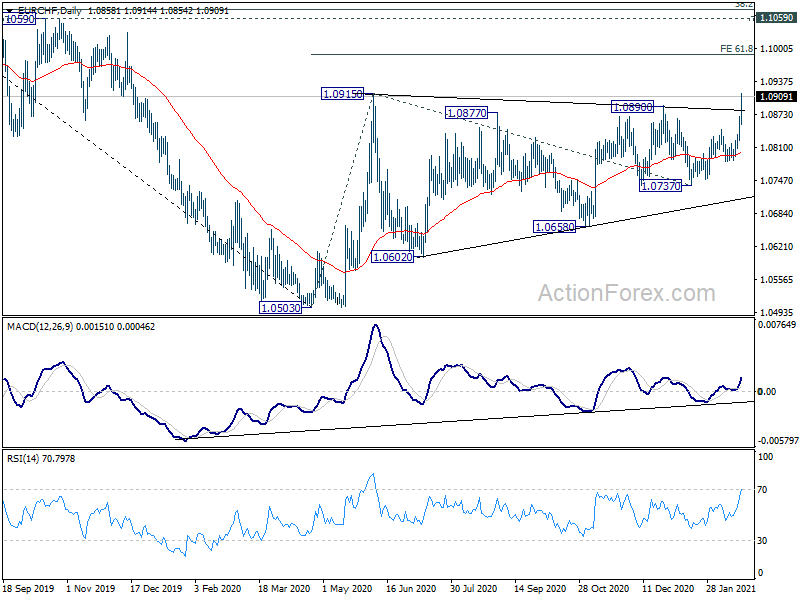Screen dimensions: 800x600
Task: Click the 3 Feb 2020 date label
Action: (218, 588)
